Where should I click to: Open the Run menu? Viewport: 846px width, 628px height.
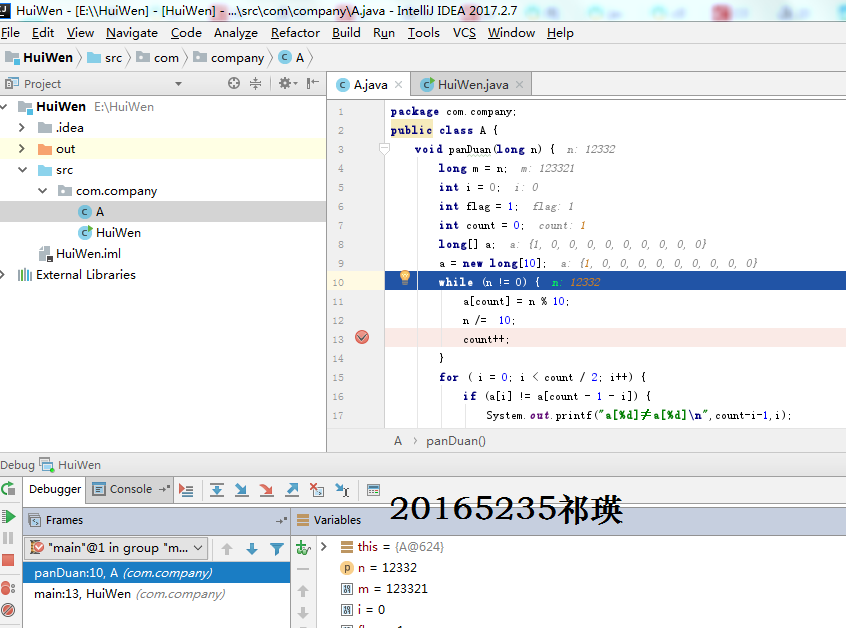click(x=384, y=33)
